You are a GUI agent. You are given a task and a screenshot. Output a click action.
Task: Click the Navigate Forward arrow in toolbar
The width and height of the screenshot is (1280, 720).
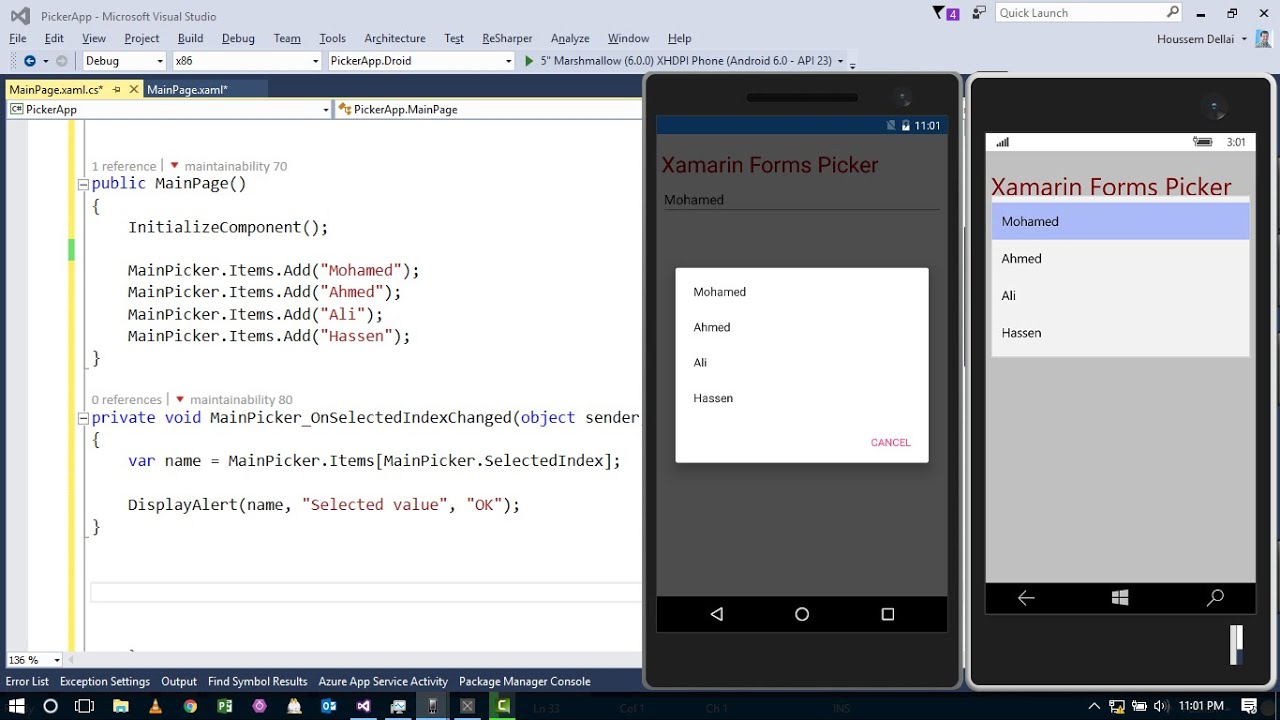tap(62, 61)
